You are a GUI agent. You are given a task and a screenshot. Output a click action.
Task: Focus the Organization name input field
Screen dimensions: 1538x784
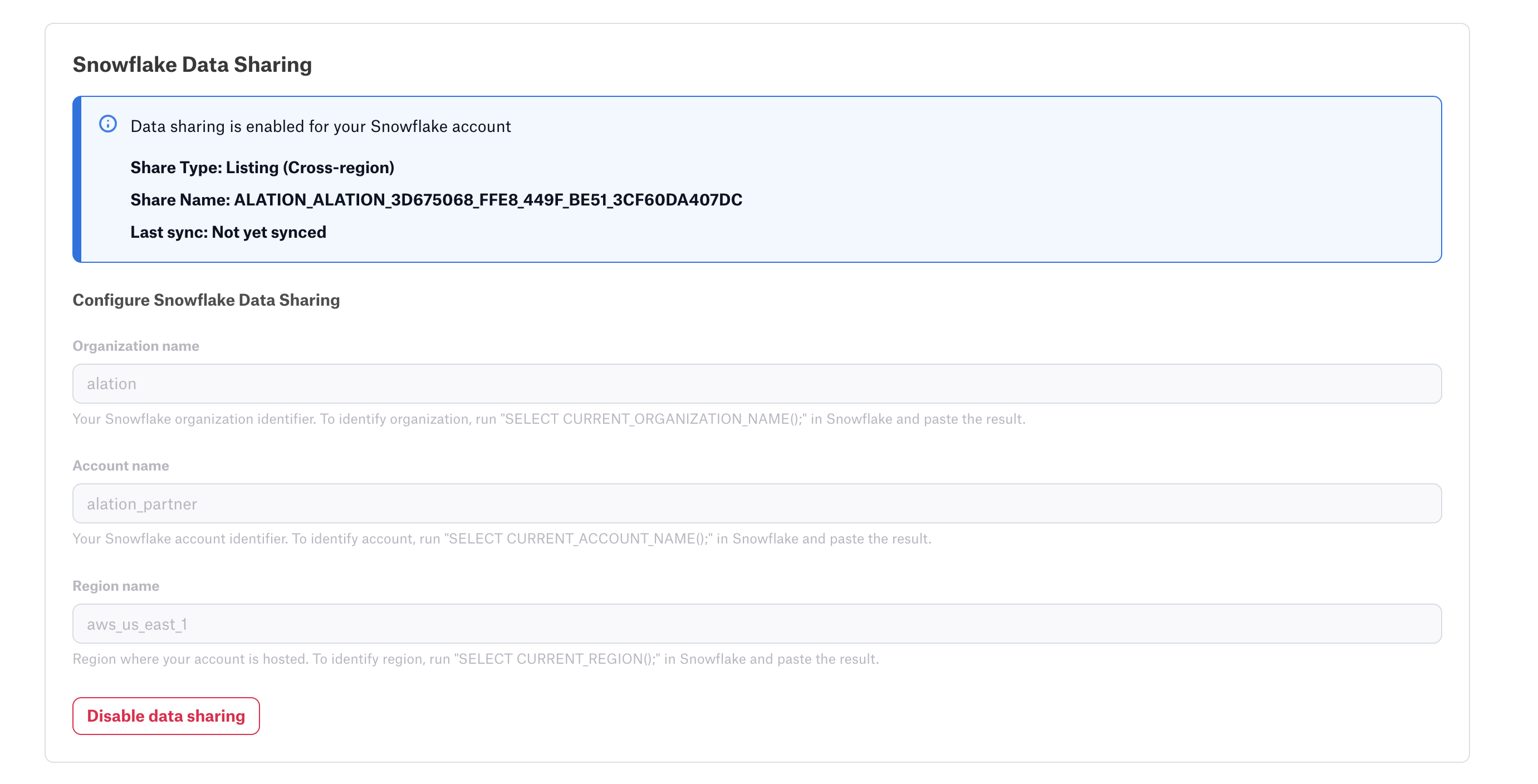click(x=757, y=383)
